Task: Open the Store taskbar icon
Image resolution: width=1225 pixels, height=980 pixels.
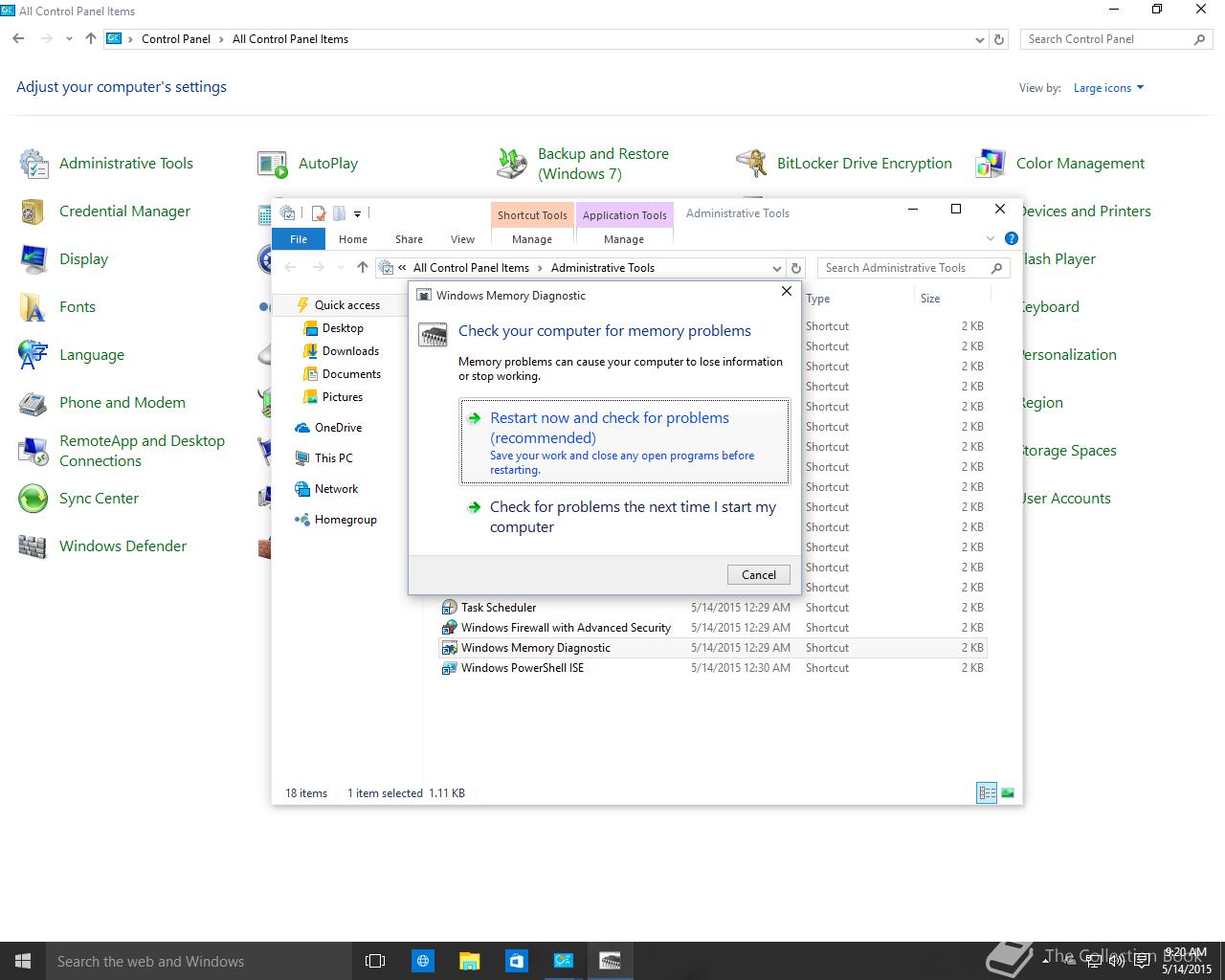Action: point(516,961)
